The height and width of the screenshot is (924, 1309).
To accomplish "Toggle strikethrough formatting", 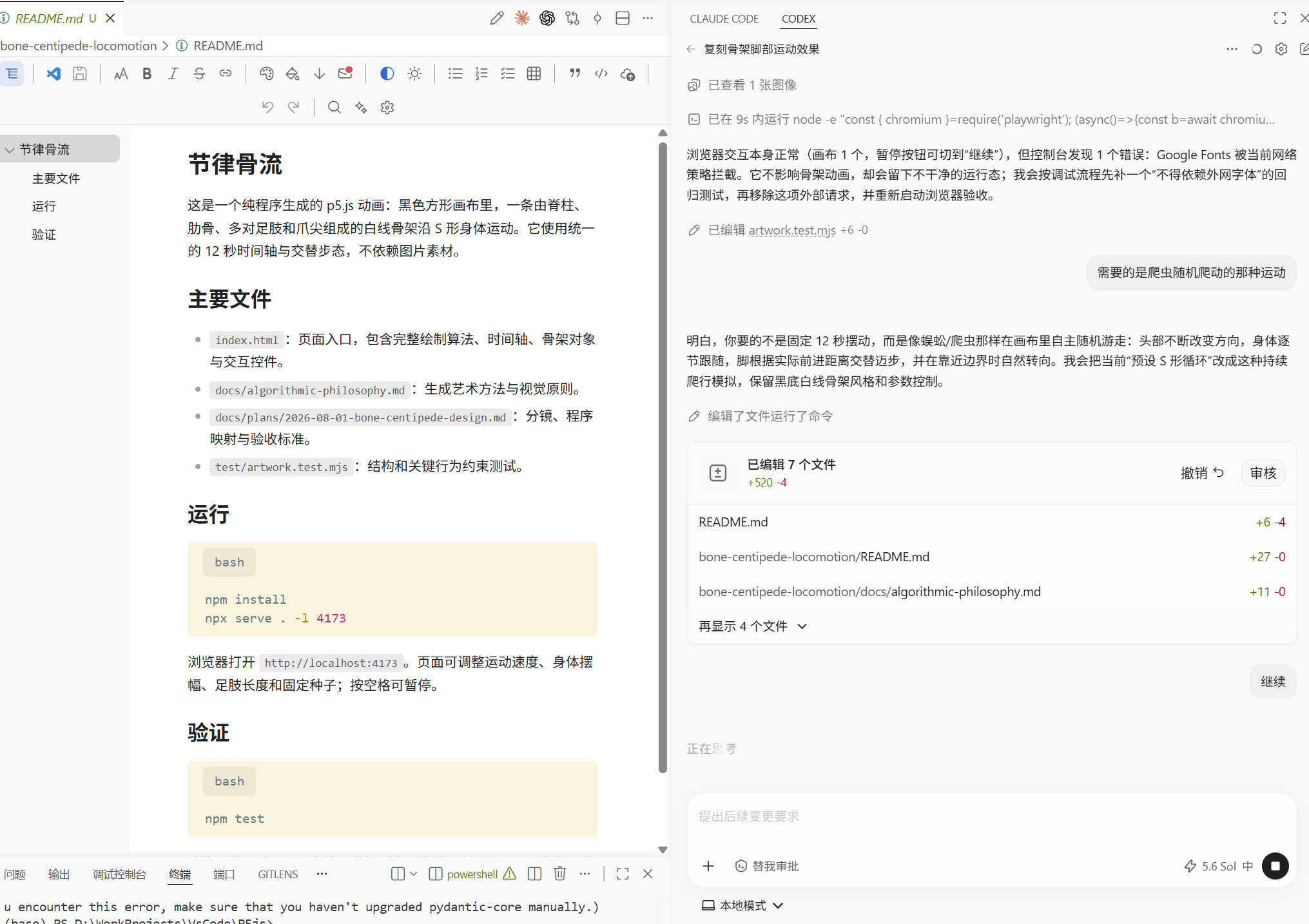I will 199,73.
